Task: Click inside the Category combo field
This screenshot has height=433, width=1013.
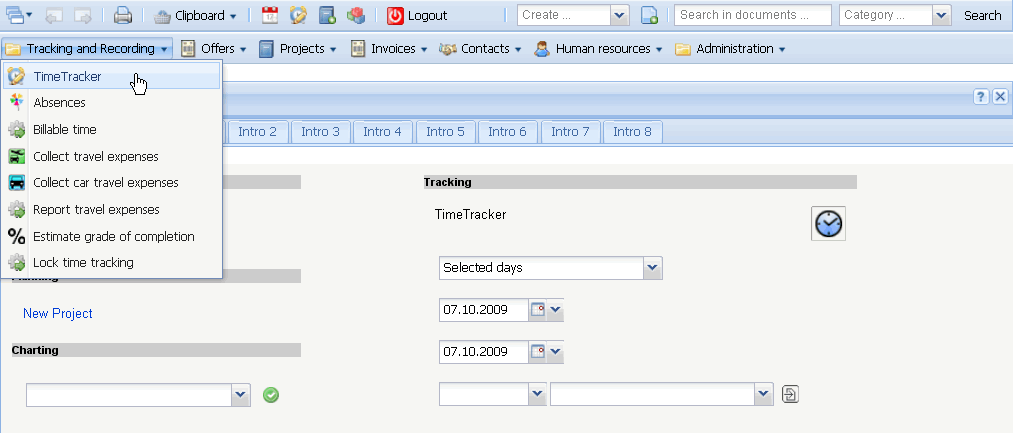Action: [886, 15]
